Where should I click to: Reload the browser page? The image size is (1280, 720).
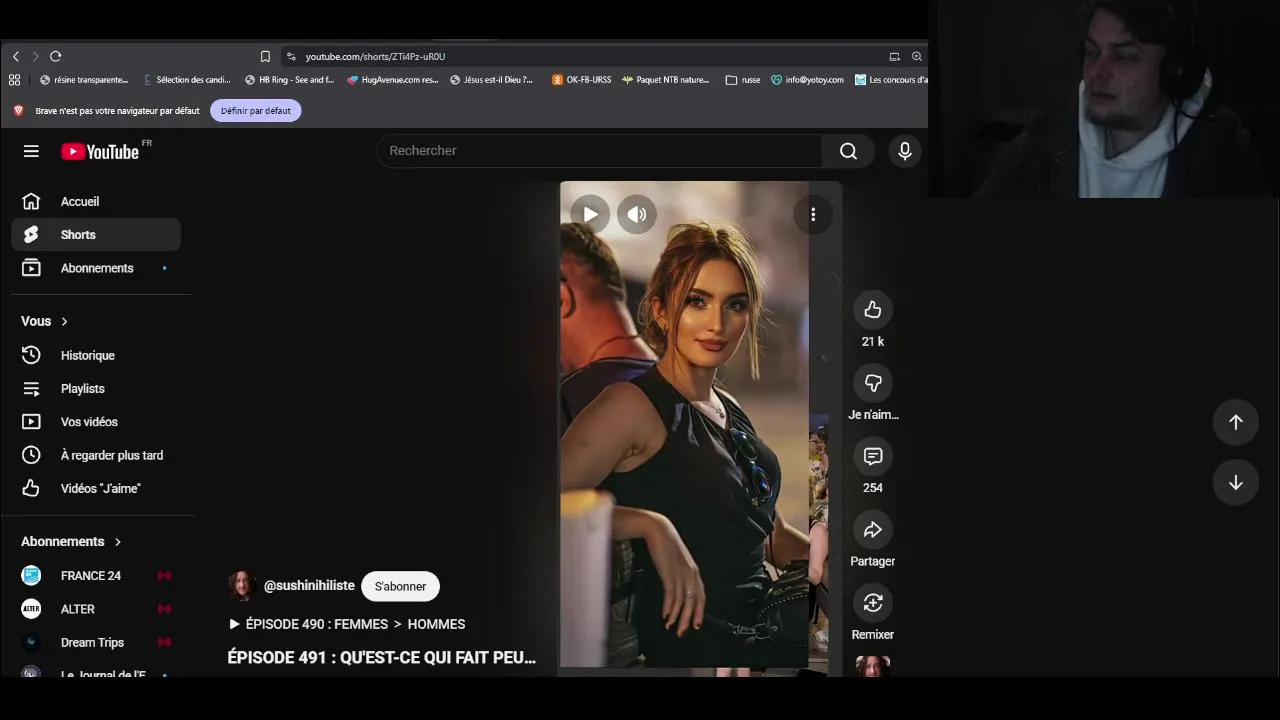[56, 57]
